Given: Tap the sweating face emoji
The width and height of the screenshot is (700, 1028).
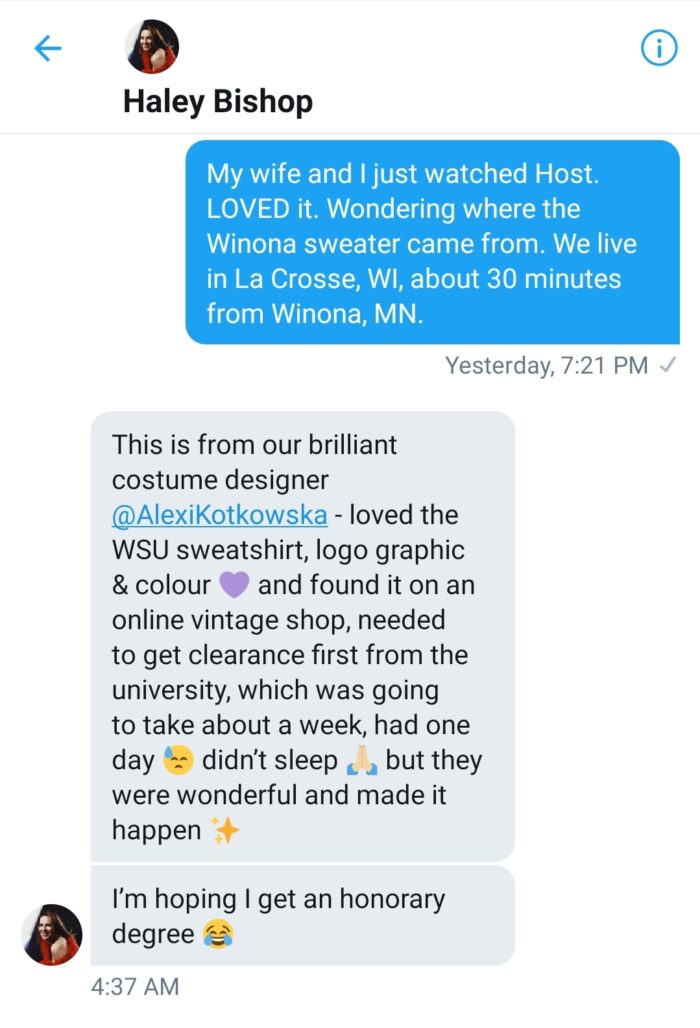Looking at the screenshot, I should pyautogui.click(x=177, y=761).
